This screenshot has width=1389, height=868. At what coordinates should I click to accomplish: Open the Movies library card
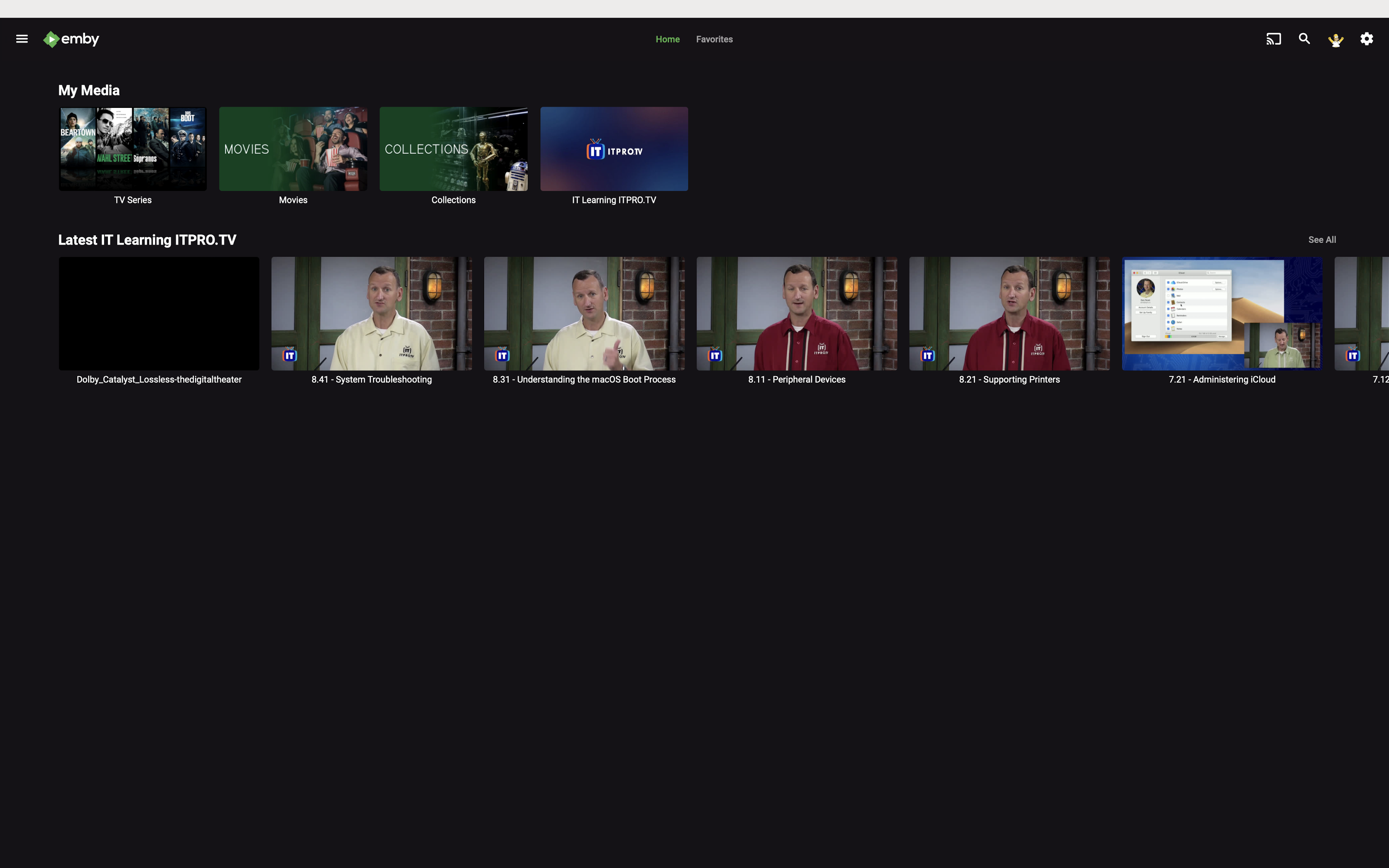pos(293,149)
